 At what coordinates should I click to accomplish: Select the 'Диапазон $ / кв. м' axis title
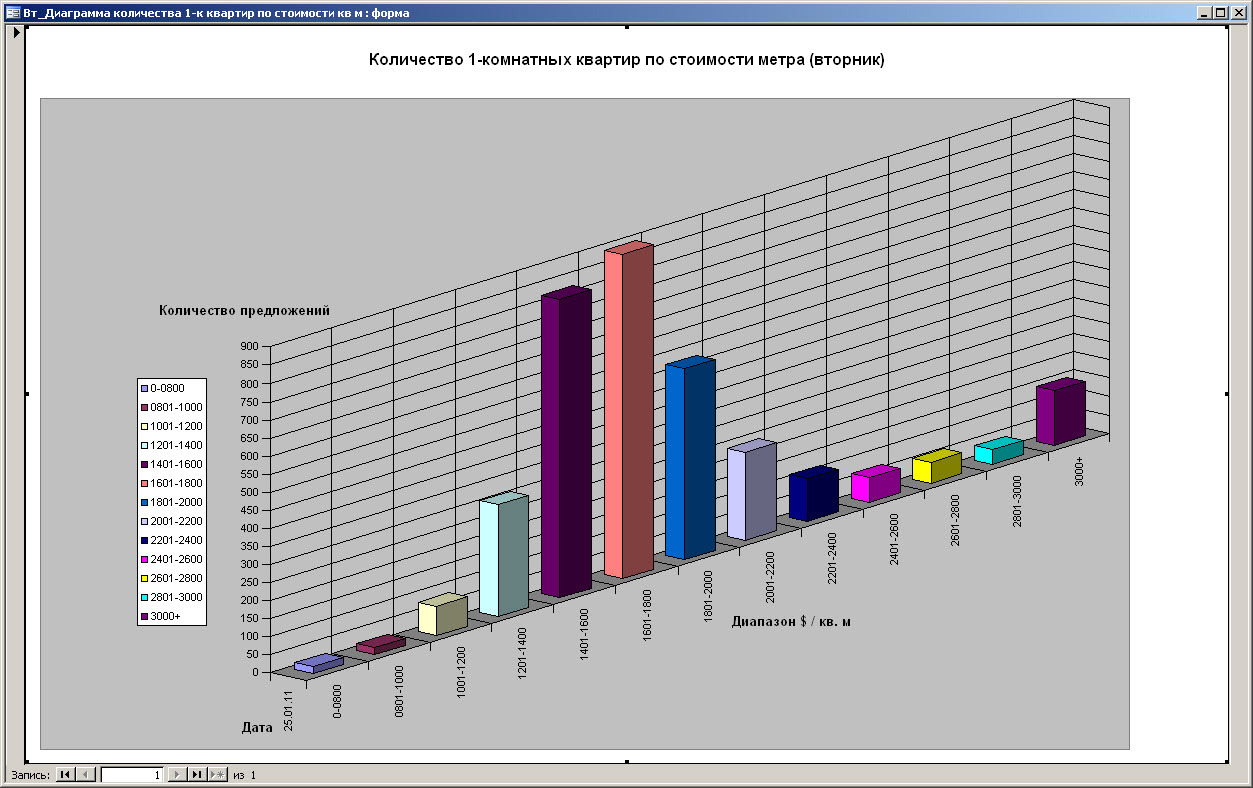[x=790, y=621]
